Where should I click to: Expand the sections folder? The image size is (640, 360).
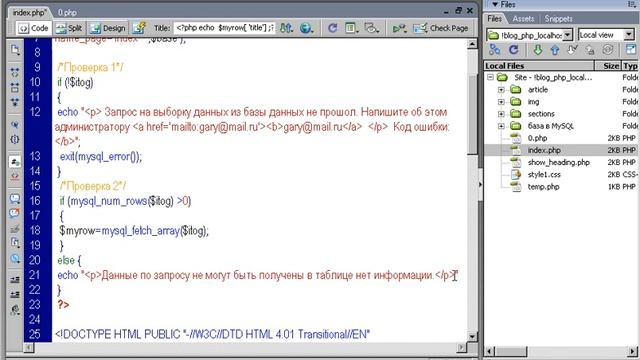pos(501,114)
